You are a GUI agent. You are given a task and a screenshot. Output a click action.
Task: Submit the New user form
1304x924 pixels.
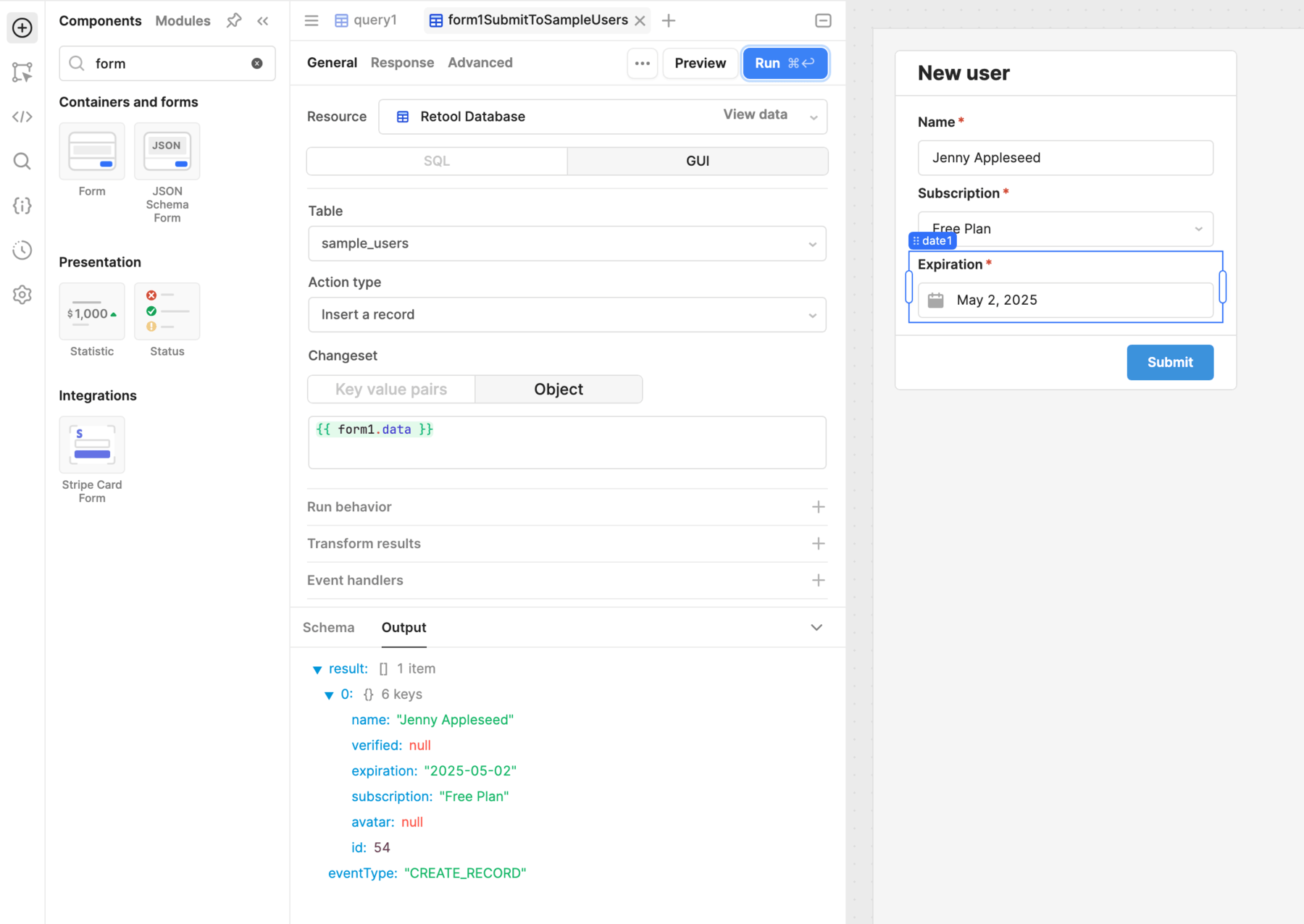[x=1170, y=362]
